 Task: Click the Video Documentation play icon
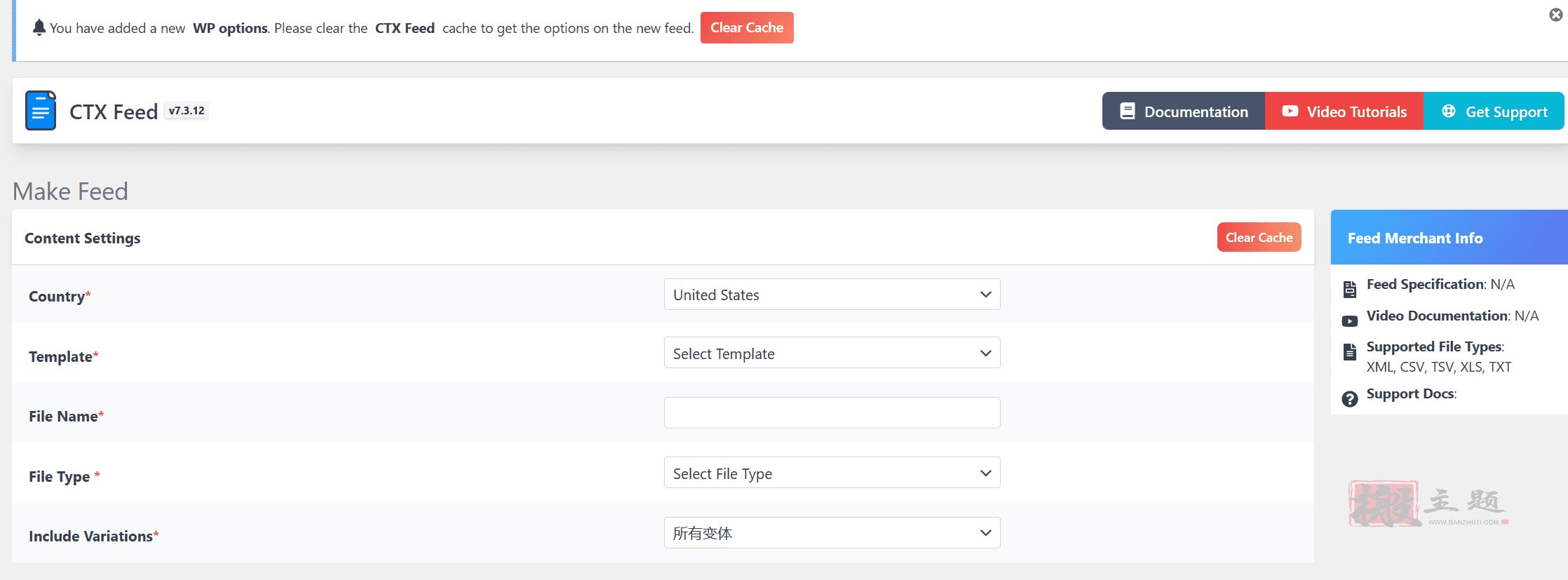click(1350, 321)
